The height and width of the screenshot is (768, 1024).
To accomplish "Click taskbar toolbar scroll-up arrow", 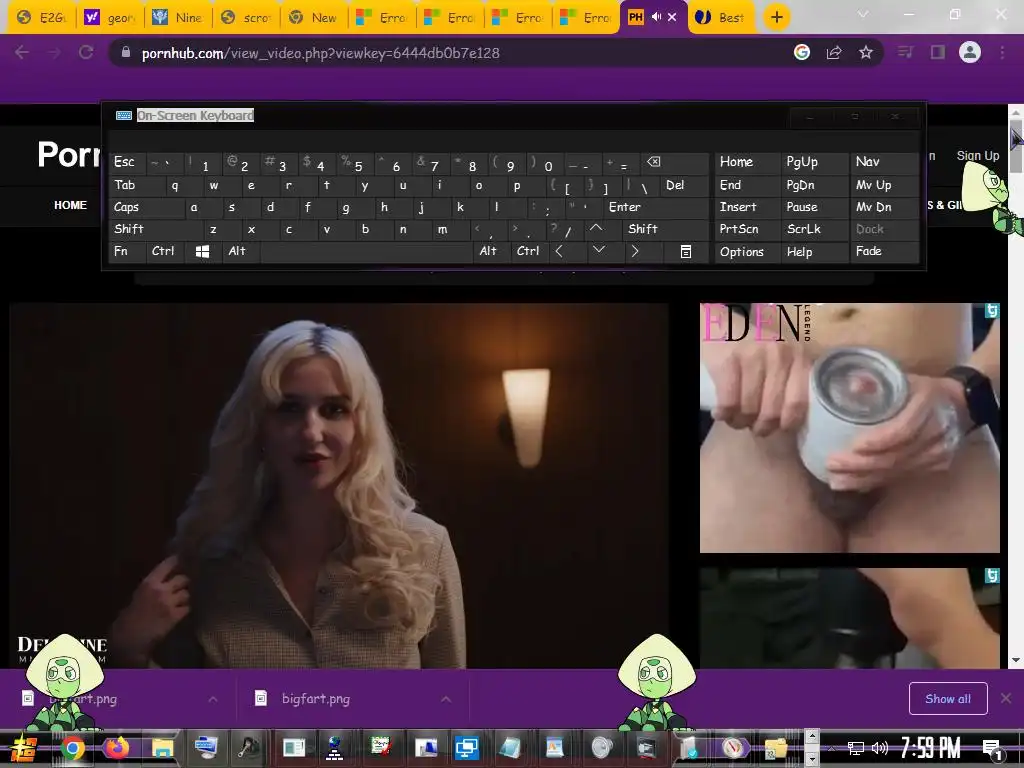I will 812,737.
